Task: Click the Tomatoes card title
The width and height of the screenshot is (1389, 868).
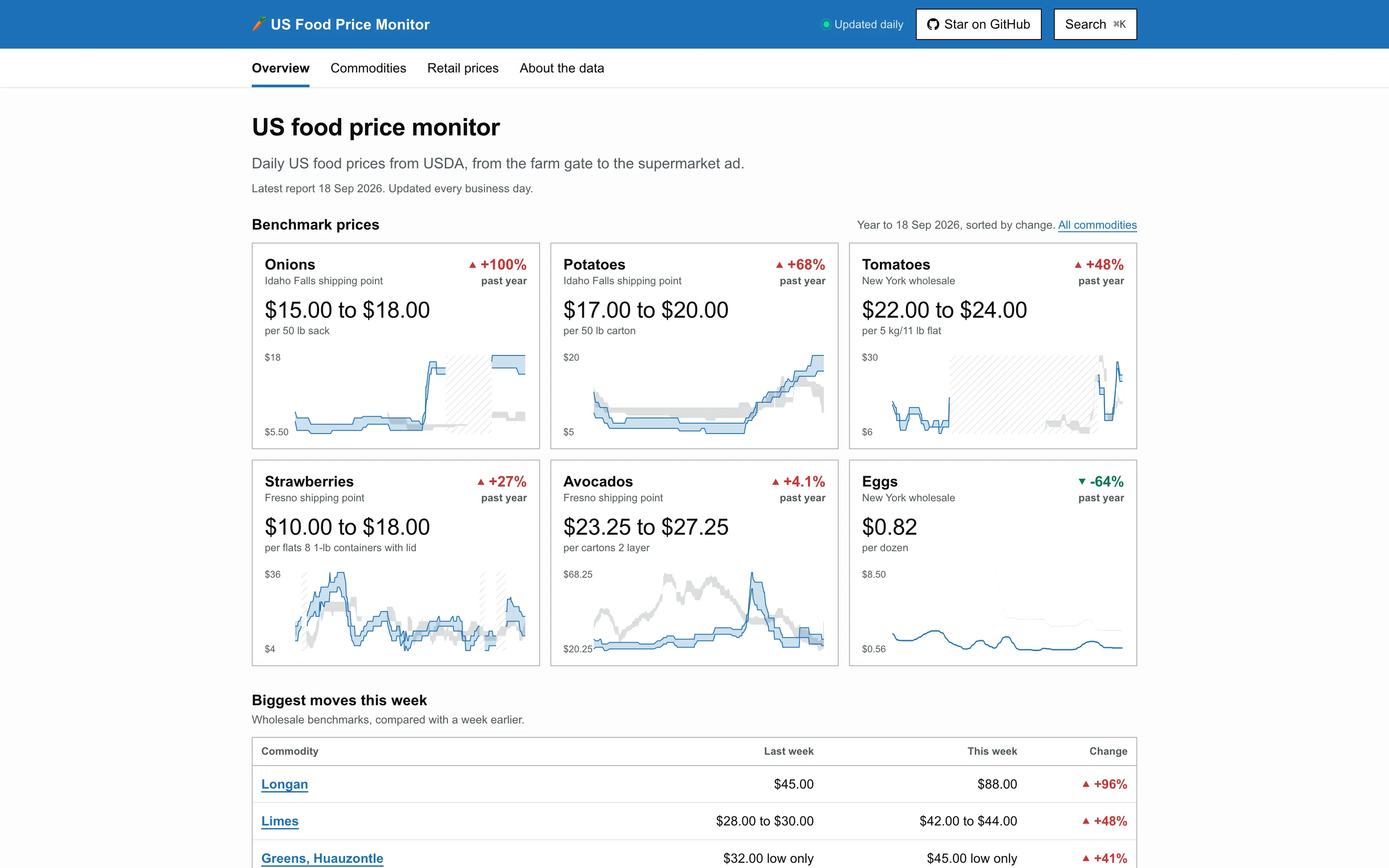Action: click(x=896, y=265)
